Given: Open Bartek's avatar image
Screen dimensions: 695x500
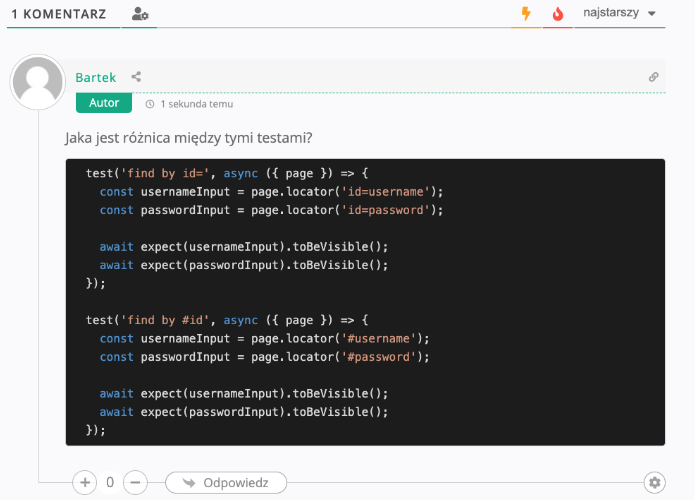Looking at the screenshot, I should (x=38, y=82).
